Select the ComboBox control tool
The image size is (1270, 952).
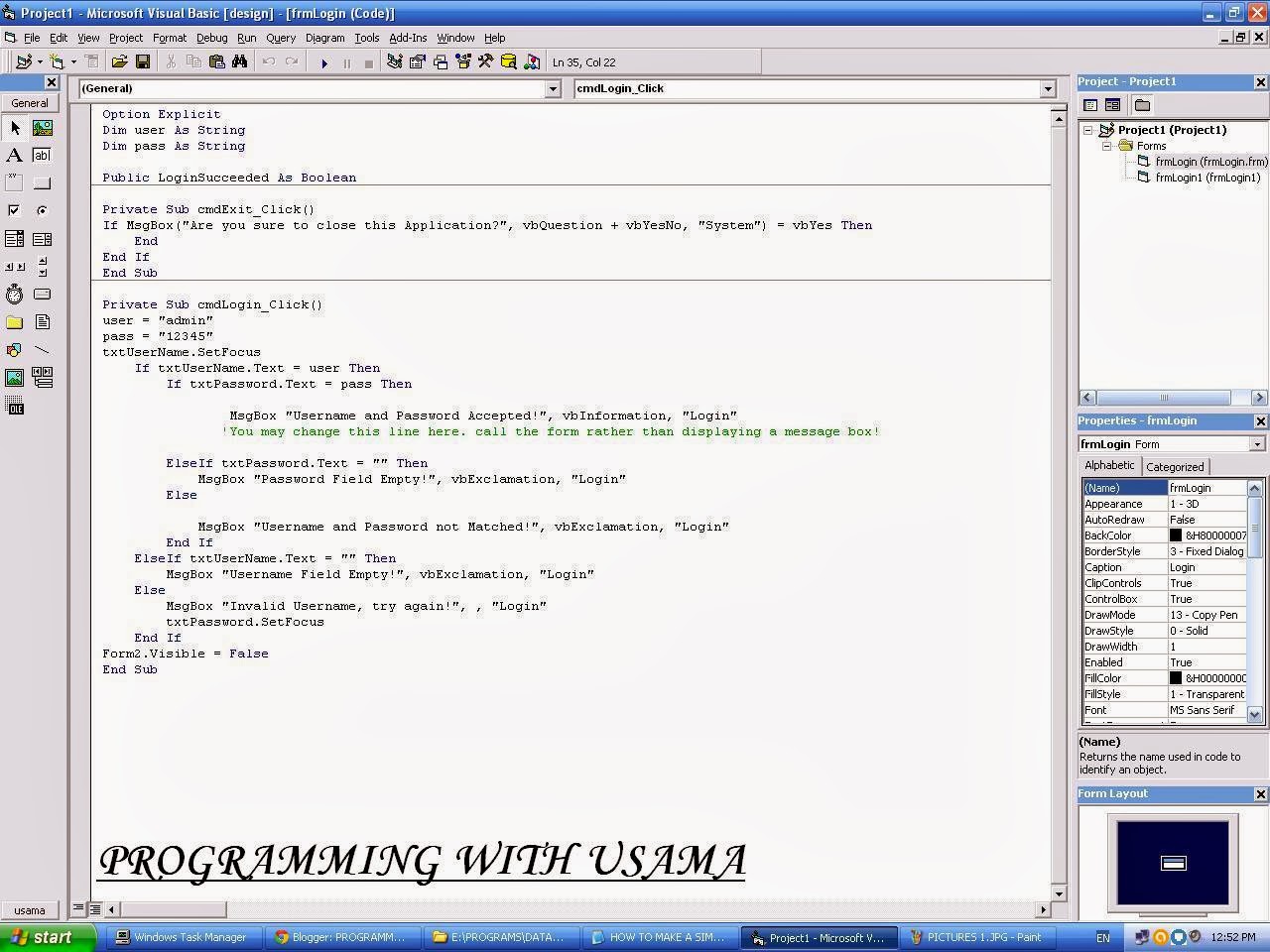tap(14, 239)
